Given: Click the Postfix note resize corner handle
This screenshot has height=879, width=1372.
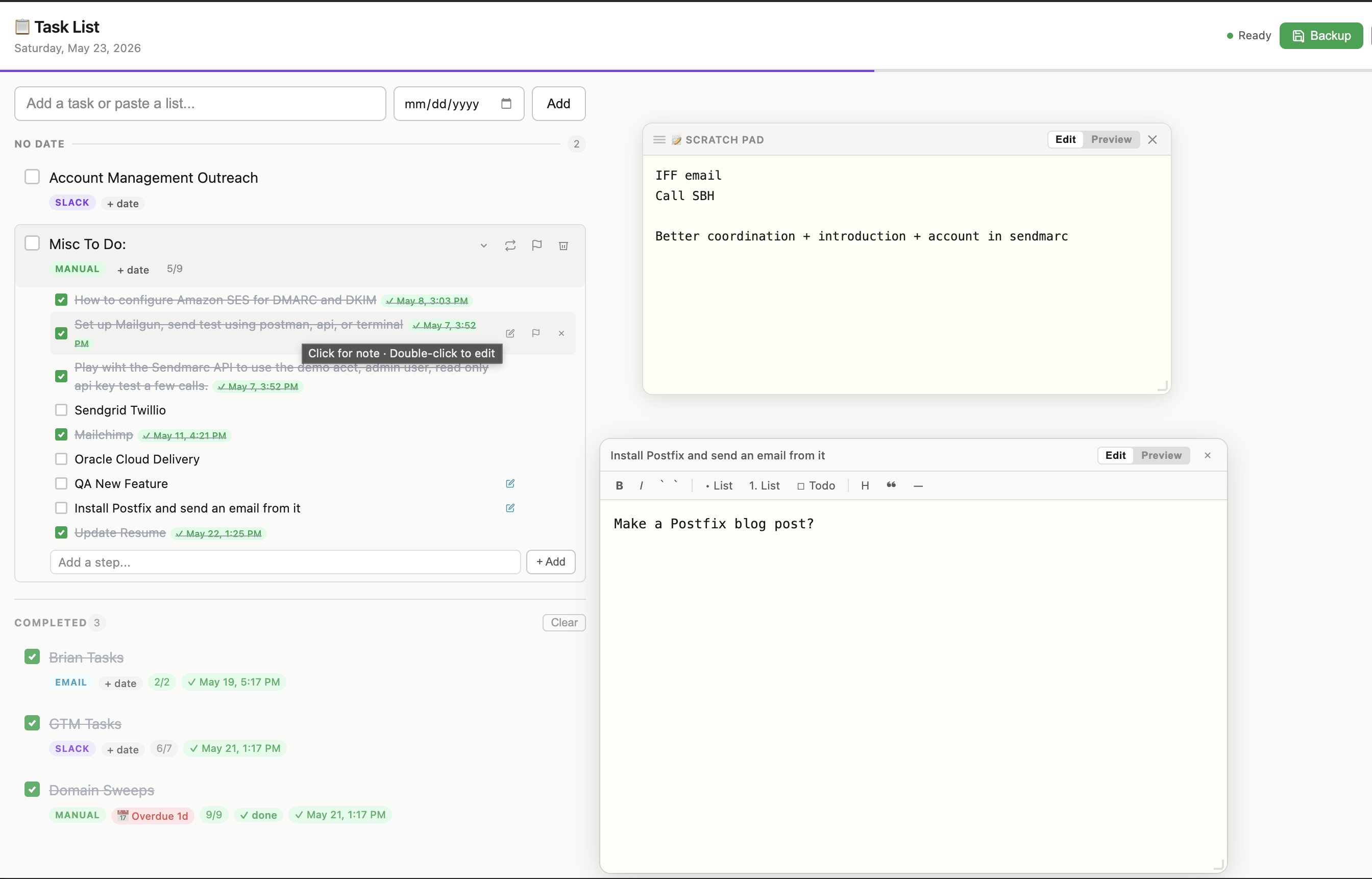Looking at the screenshot, I should (1218, 865).
